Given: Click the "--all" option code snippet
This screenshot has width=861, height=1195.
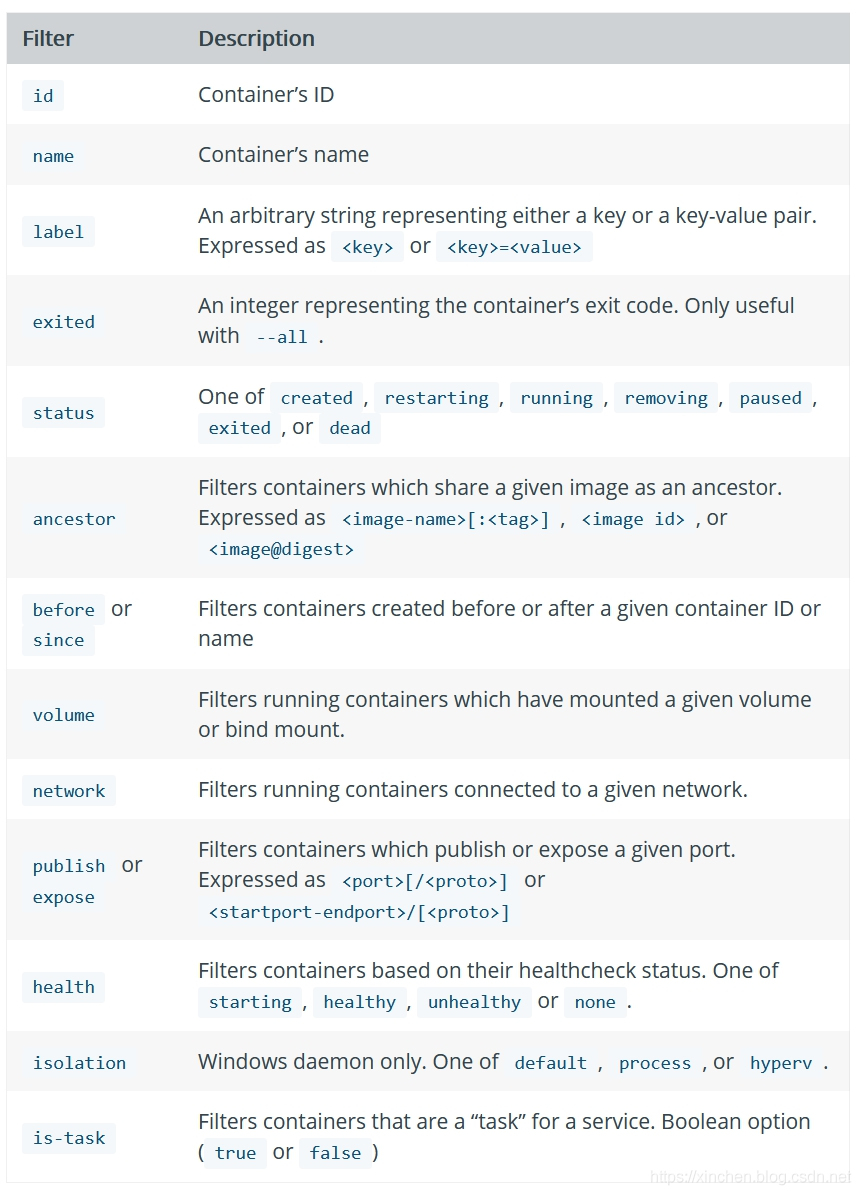Looking at the screenshot, I should 282,337.
